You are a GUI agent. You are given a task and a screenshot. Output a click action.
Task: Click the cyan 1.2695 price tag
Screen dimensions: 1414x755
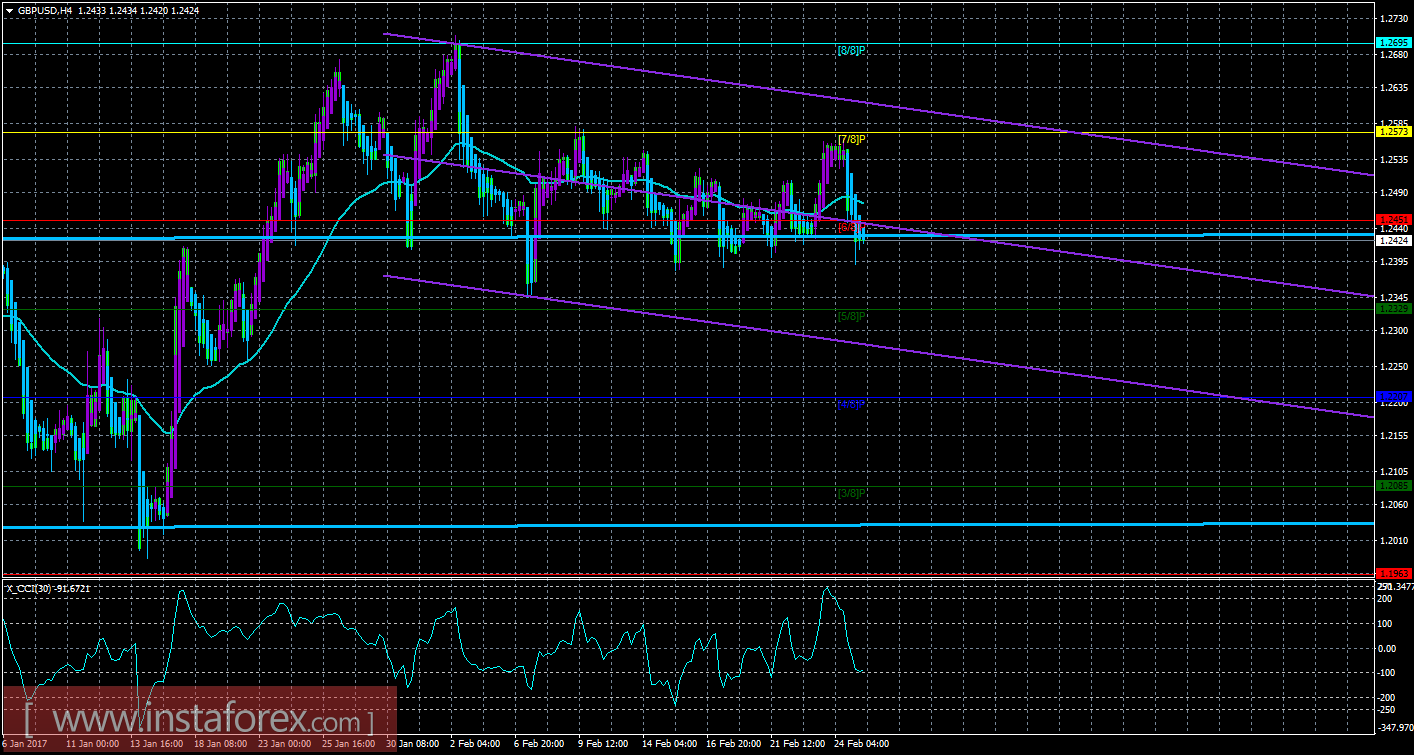click(1393, 44)
